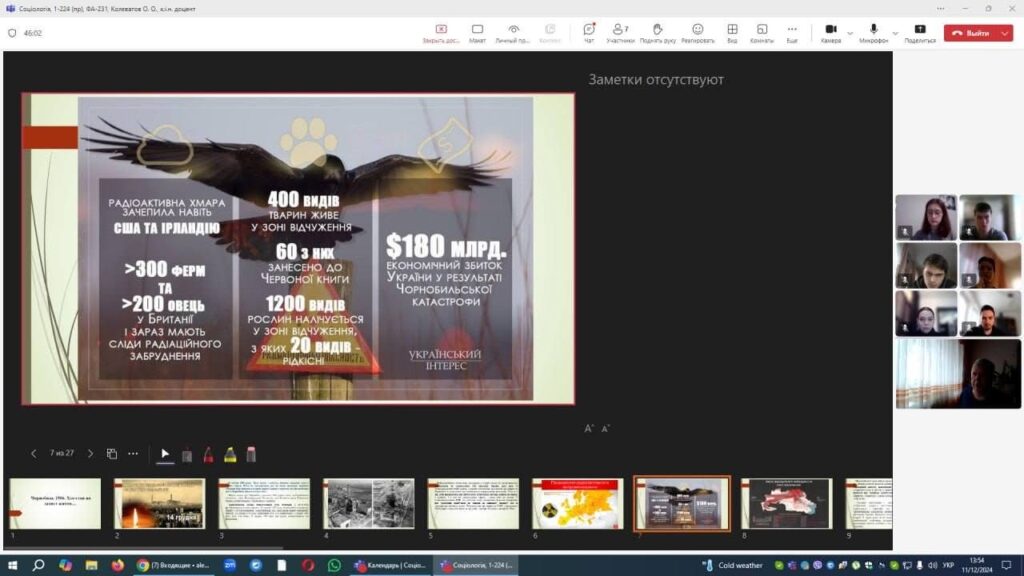The height and width of the screenshot is (576, 1024).
Task: Open the Комнаты breakout rooms
Action: pos(761,33)
